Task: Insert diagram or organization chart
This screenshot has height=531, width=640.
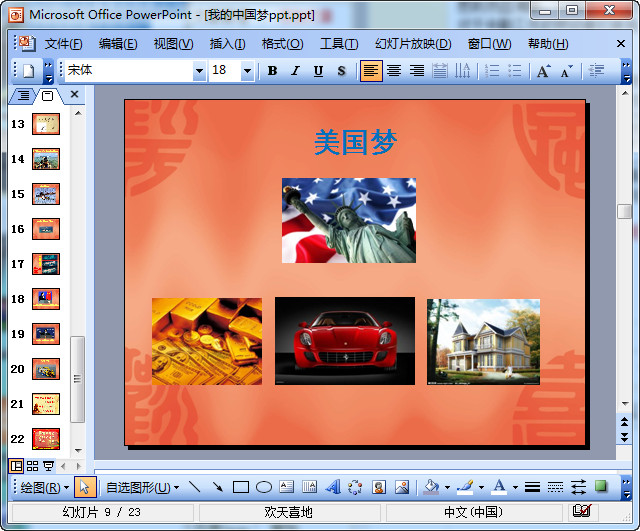Action: (x=355, y=487)
